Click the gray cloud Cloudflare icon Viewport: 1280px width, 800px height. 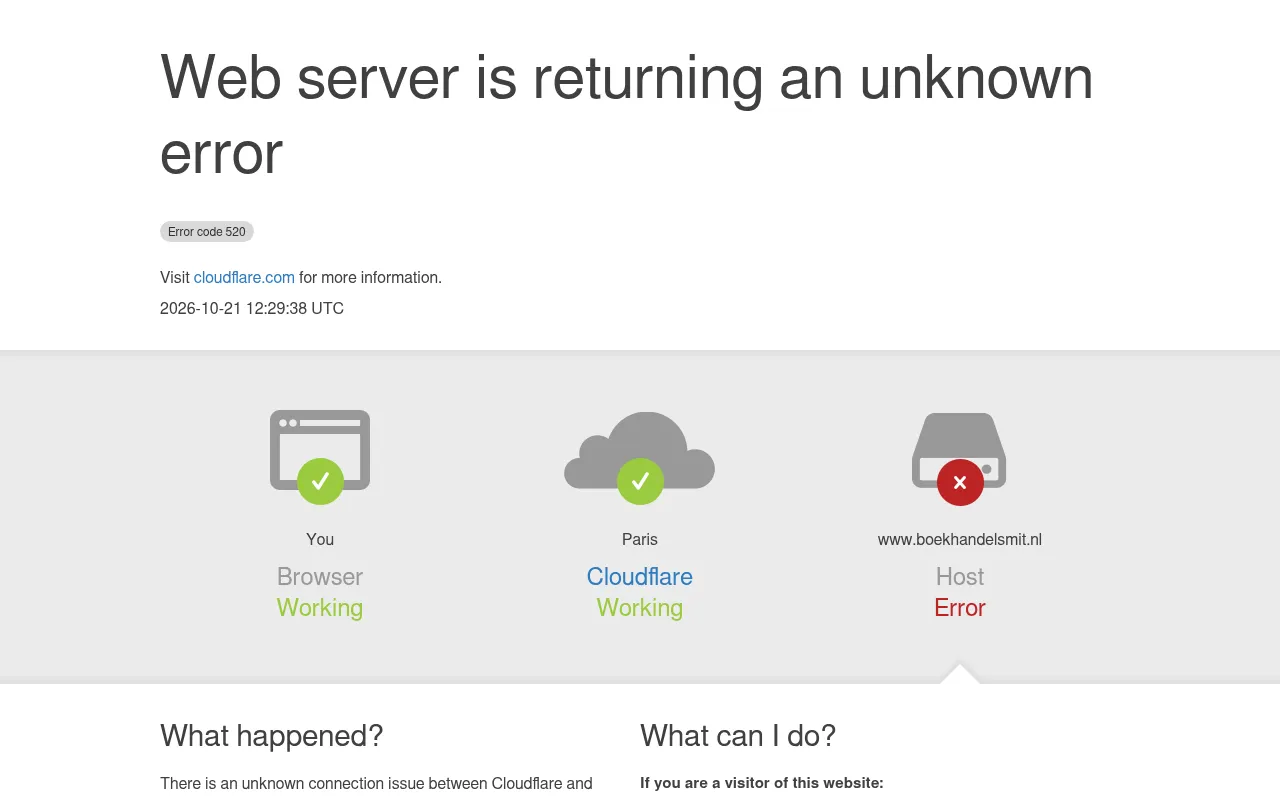point(640,450)
